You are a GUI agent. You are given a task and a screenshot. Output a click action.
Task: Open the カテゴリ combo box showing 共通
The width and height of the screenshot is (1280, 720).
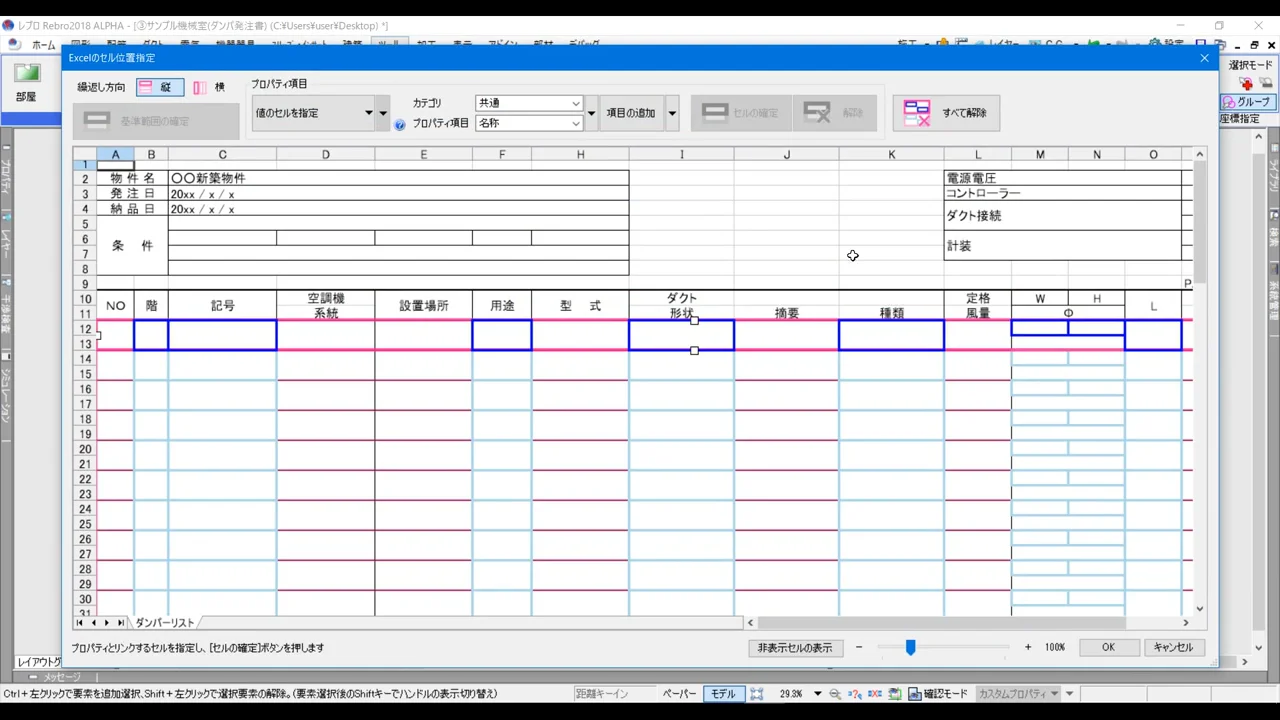[x=529, y=103]
